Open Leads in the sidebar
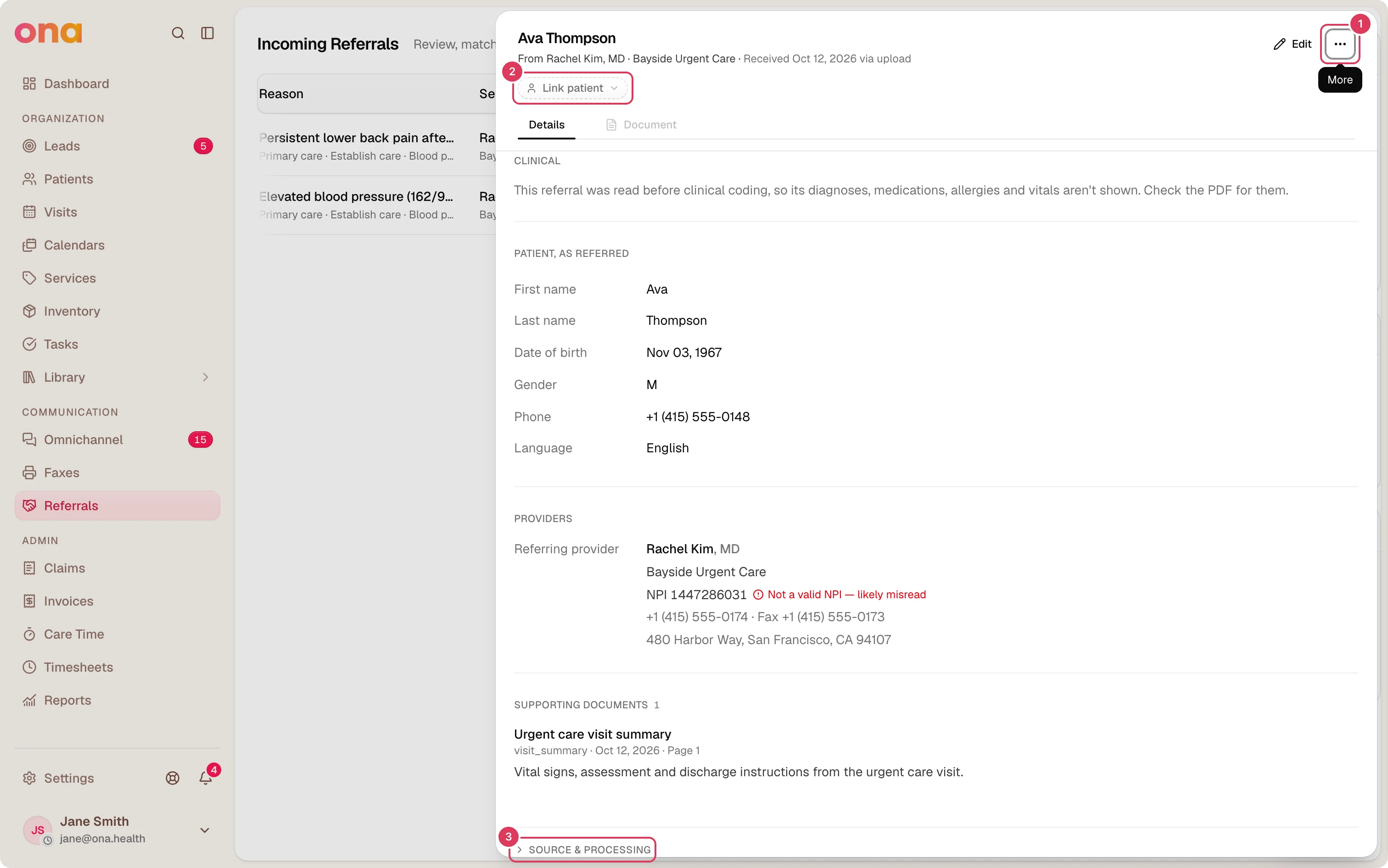Image resolution: width=1388 pixels, height=868 pixels. 117,146
